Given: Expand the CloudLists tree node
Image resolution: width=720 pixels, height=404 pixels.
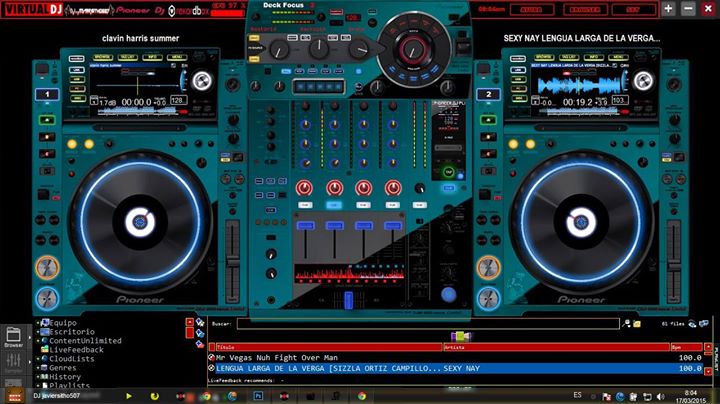Looking at the screenshot, I should click(x=38, y=359).
